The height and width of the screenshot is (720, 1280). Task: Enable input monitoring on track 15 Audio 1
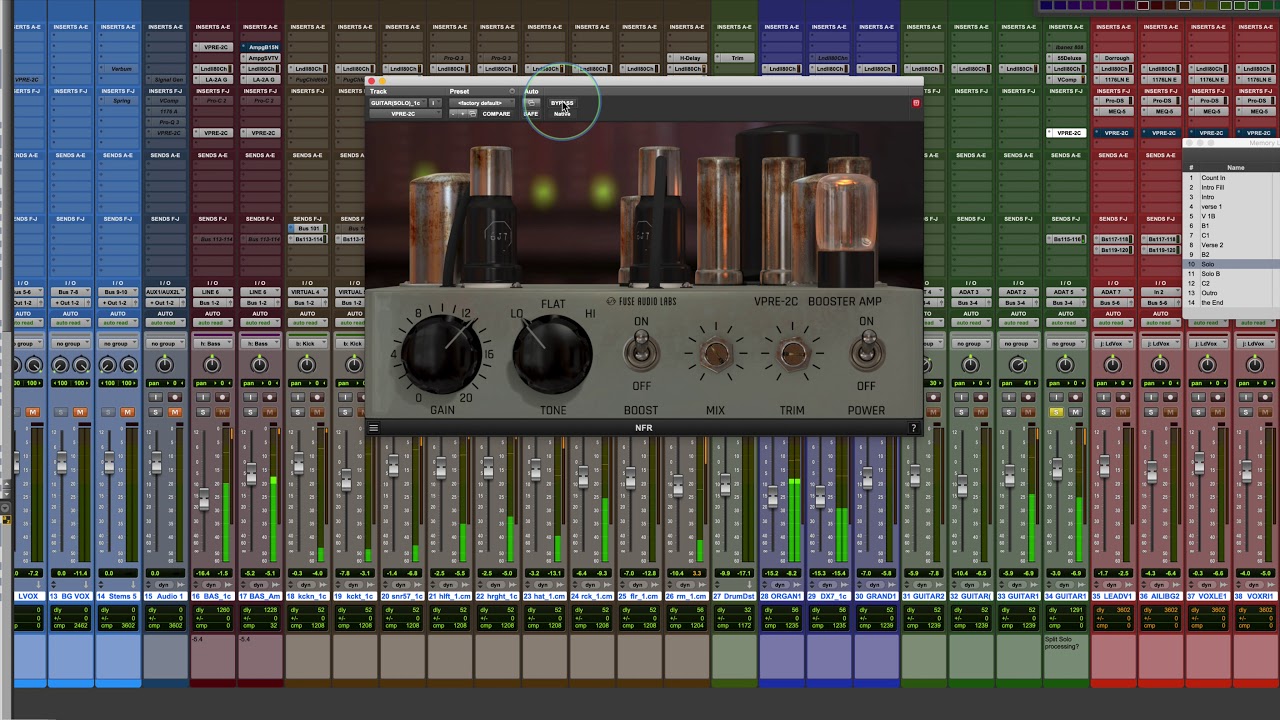(x=156, y=397)
